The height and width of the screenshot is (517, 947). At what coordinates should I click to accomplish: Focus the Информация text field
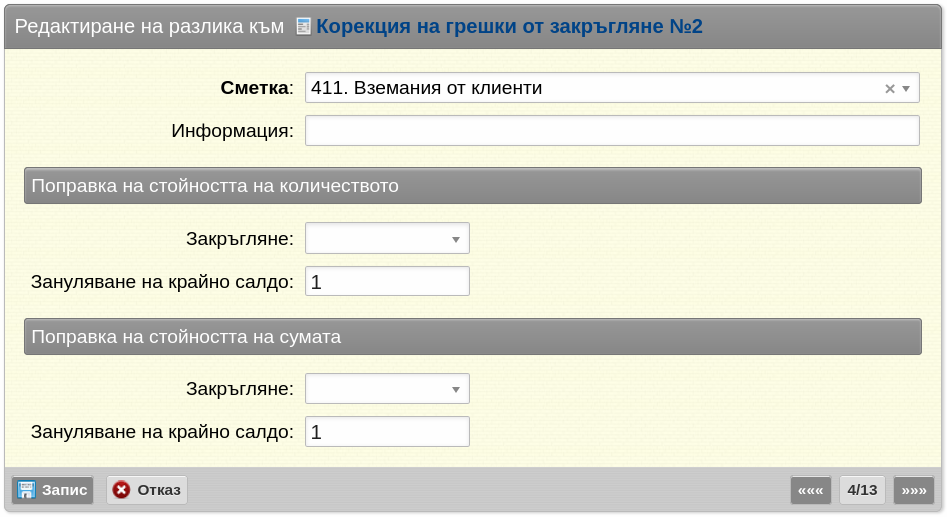click(612, 130)
